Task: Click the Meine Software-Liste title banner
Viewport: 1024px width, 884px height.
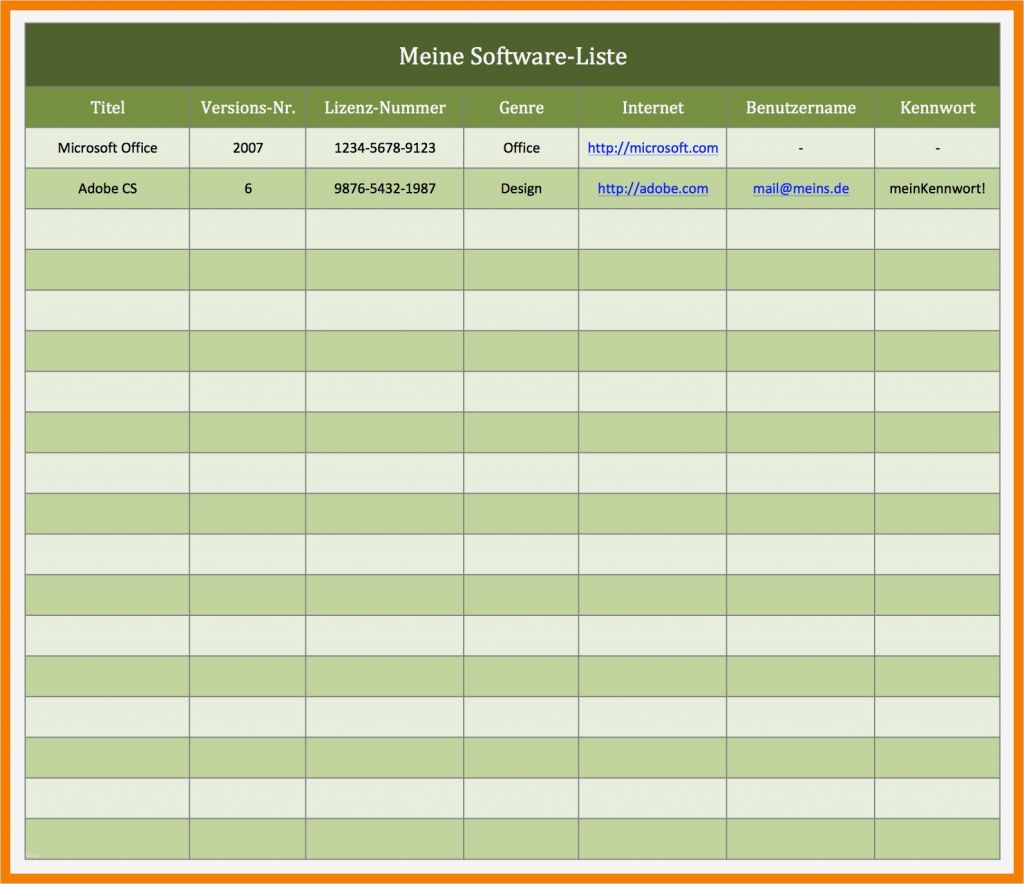Action: tap(512, 56)
